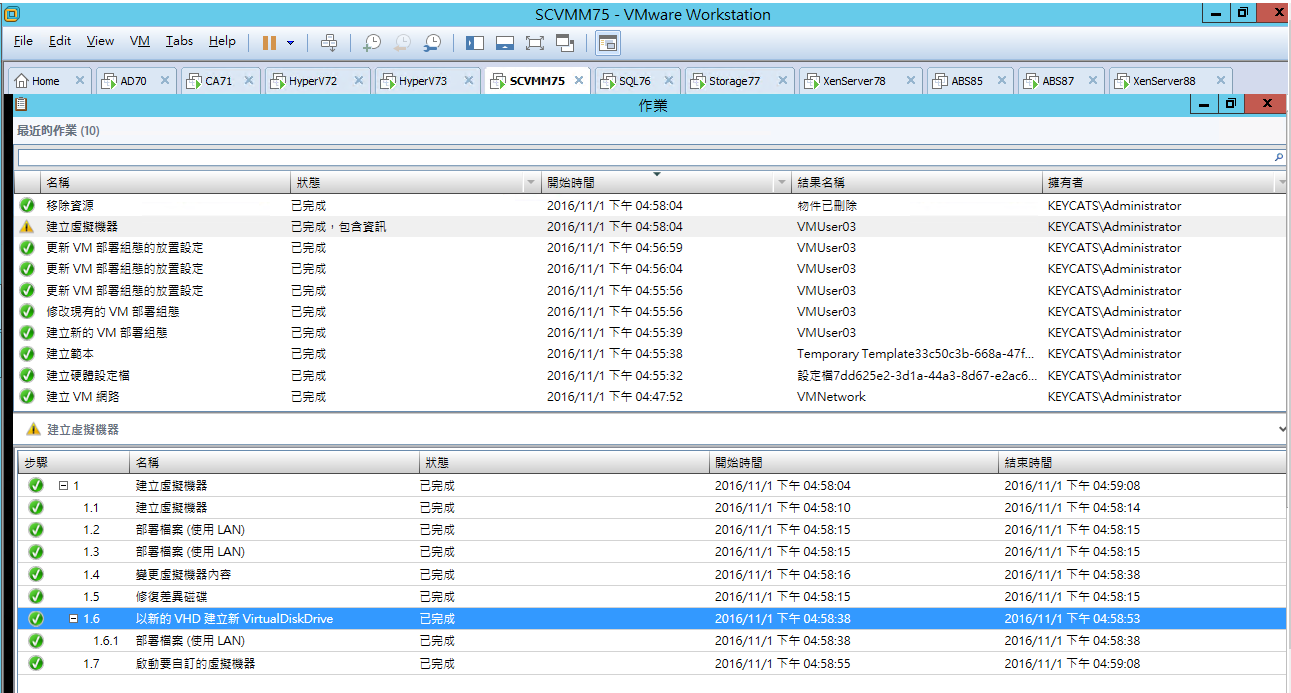Open the View menu
This screenshot has height=693, width=1291.
pos(100,41)
